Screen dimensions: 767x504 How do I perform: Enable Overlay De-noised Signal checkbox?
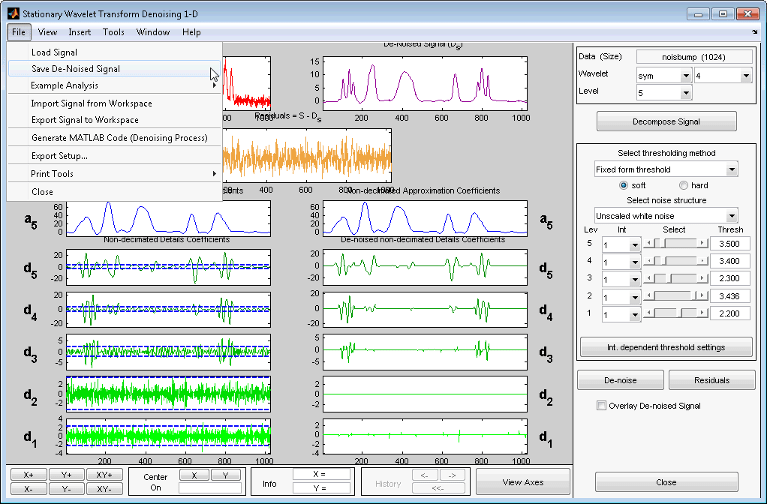click(601, 405)
